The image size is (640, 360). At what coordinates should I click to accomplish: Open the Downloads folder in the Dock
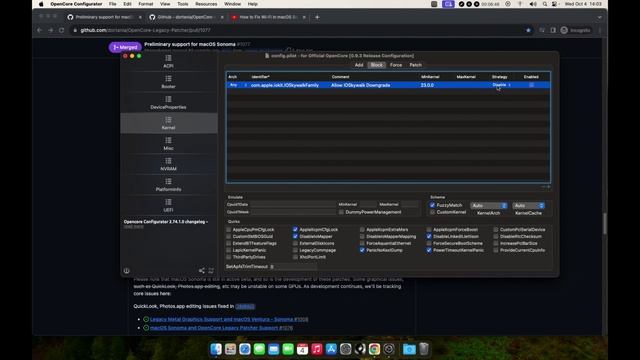[x=409, y=349]
